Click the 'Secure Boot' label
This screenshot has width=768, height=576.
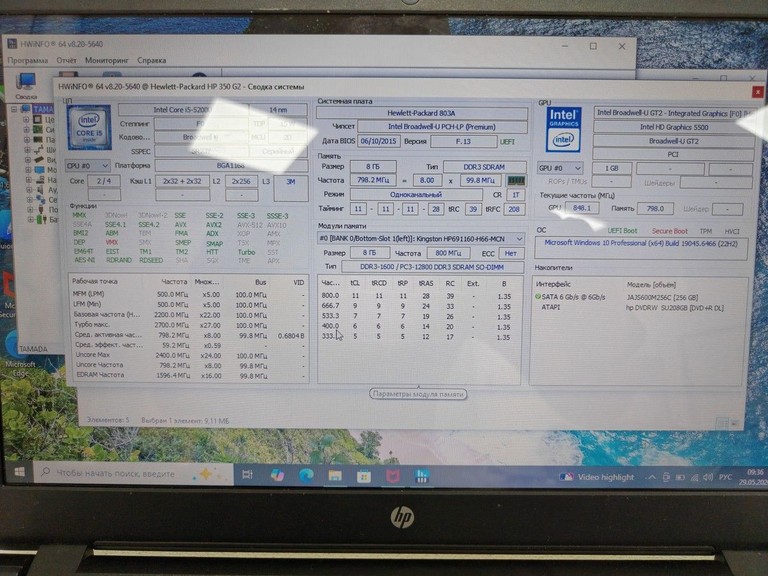669,231
